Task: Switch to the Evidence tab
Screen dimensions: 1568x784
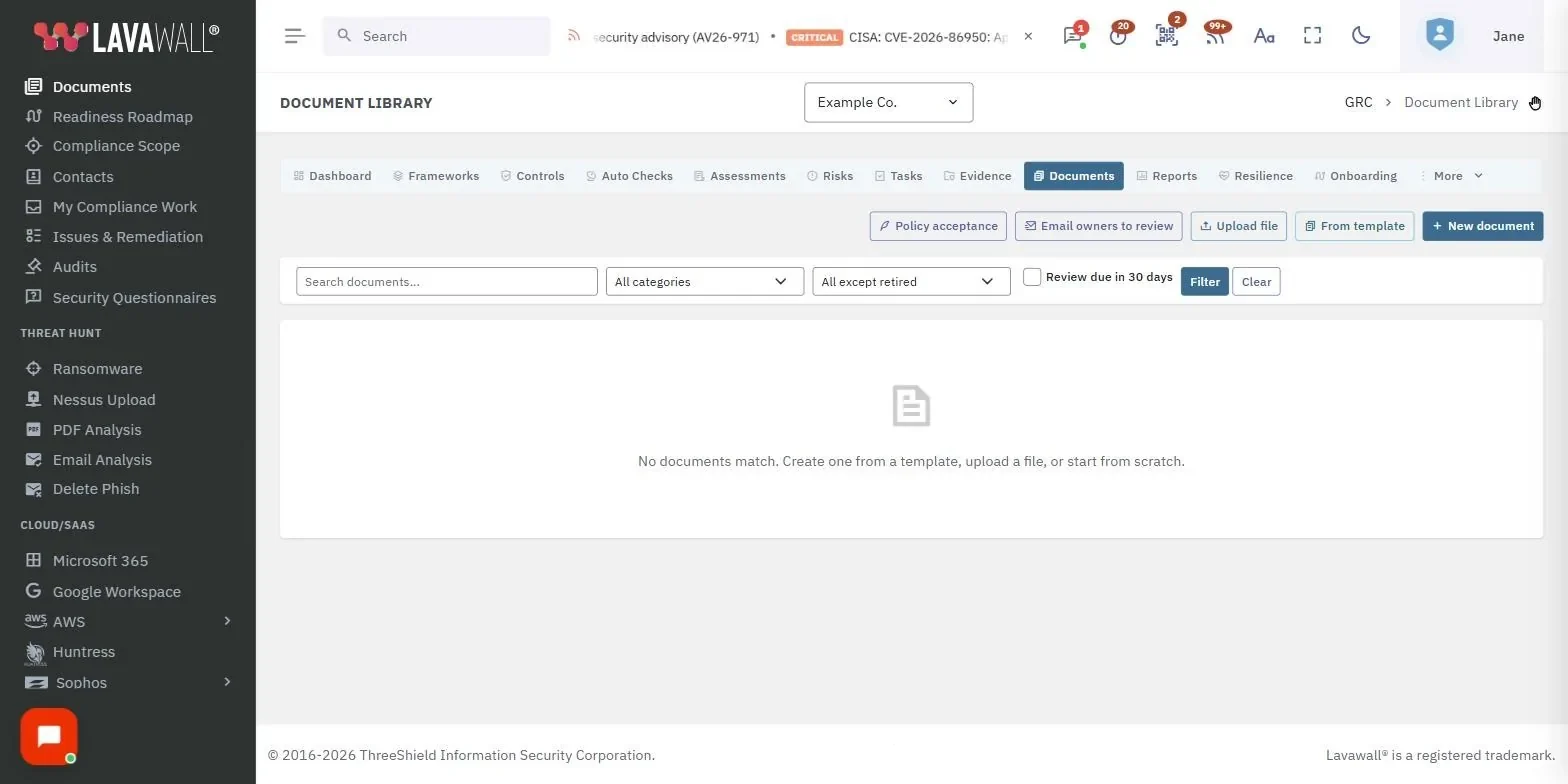Action: tap(978, 176)
